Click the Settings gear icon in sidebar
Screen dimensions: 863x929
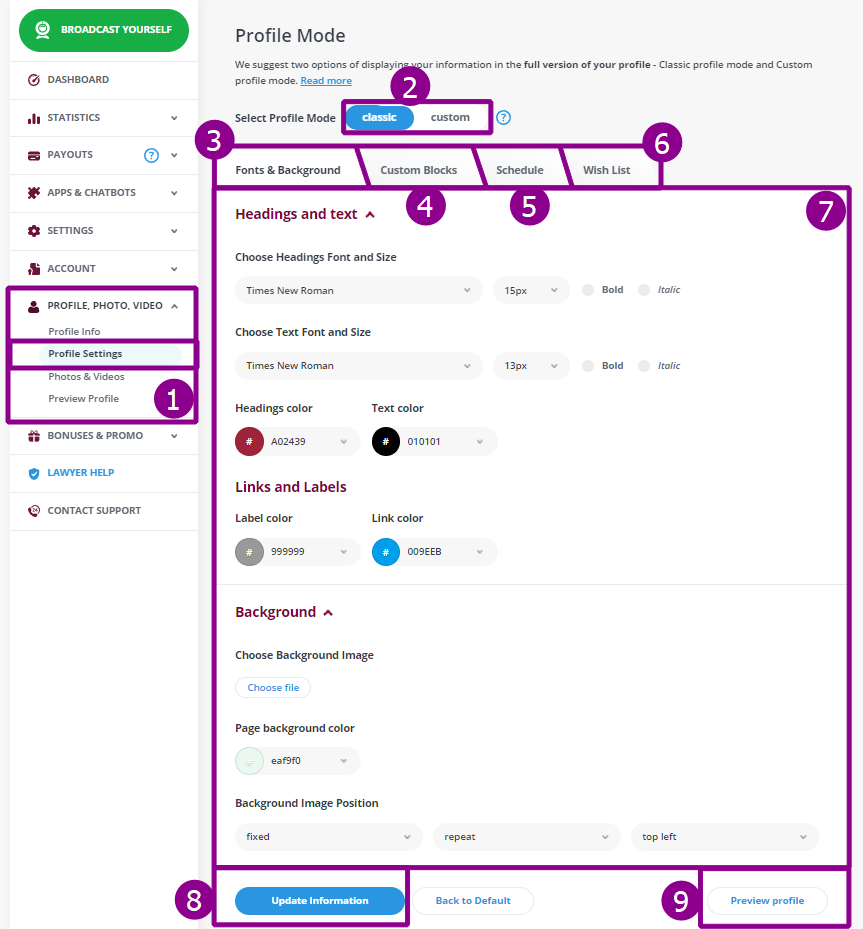point(34,231)
